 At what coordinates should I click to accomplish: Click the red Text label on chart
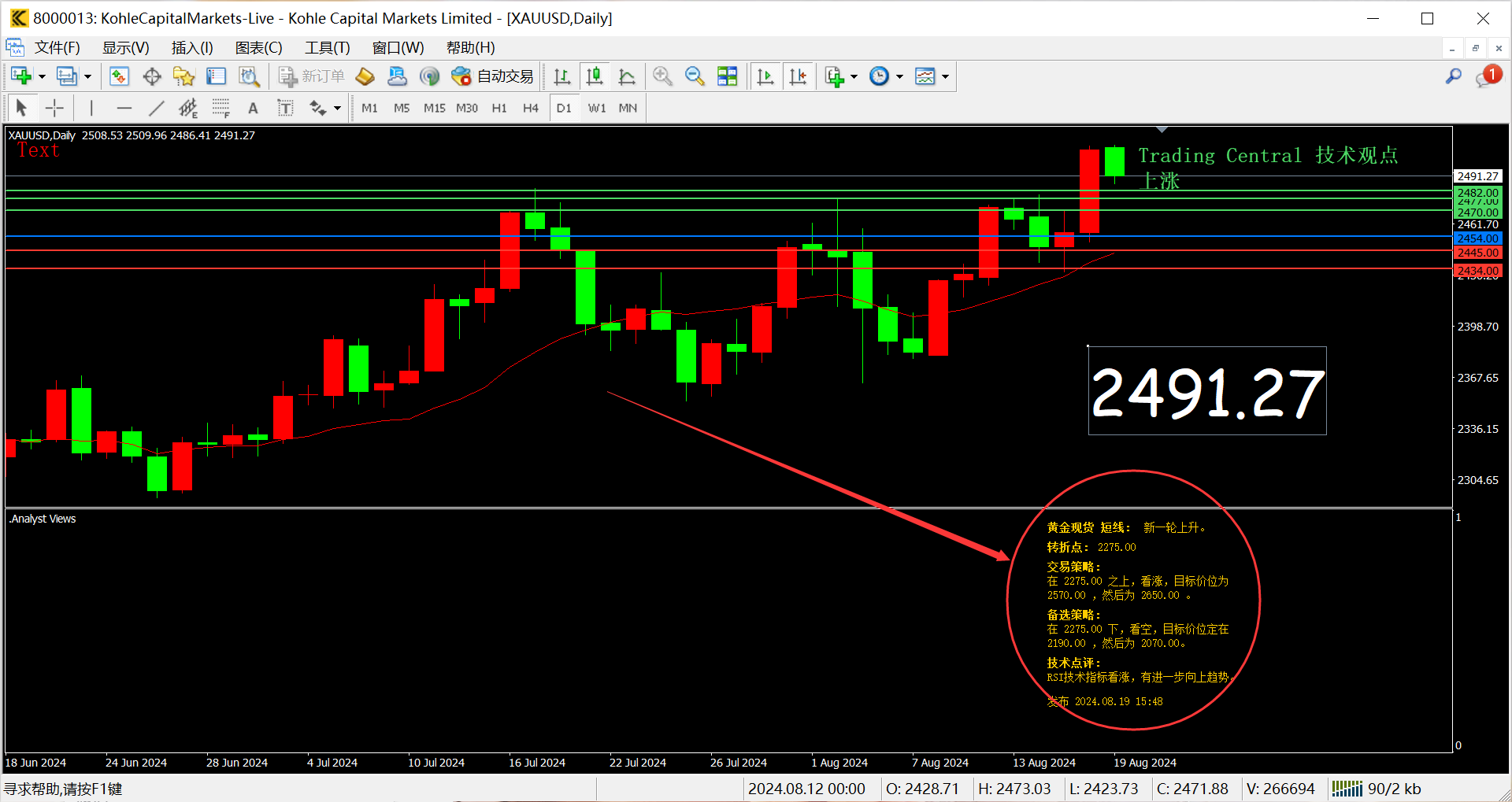(x=39, y=150)
